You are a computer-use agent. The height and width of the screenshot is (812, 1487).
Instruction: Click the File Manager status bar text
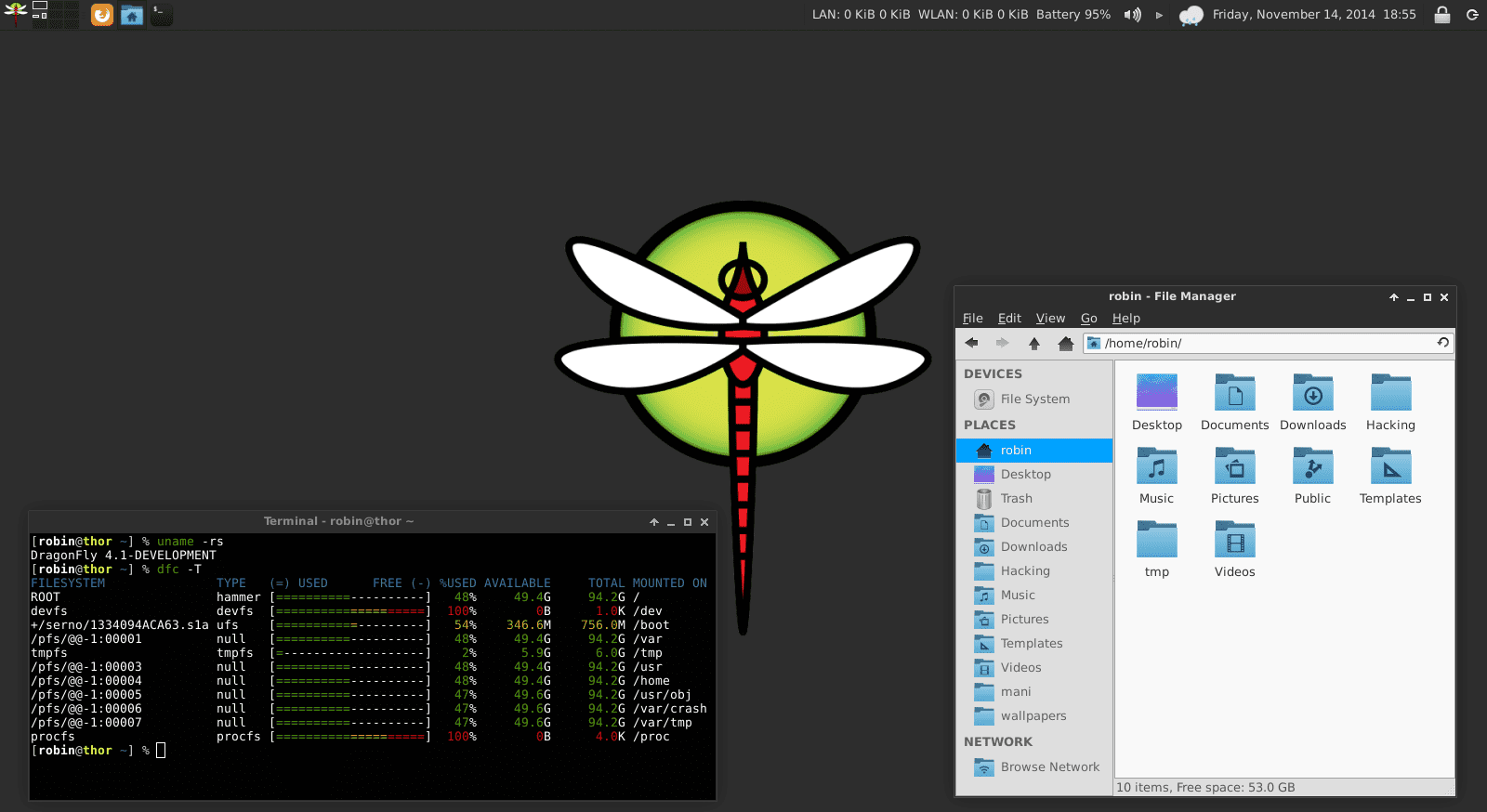1205,788
